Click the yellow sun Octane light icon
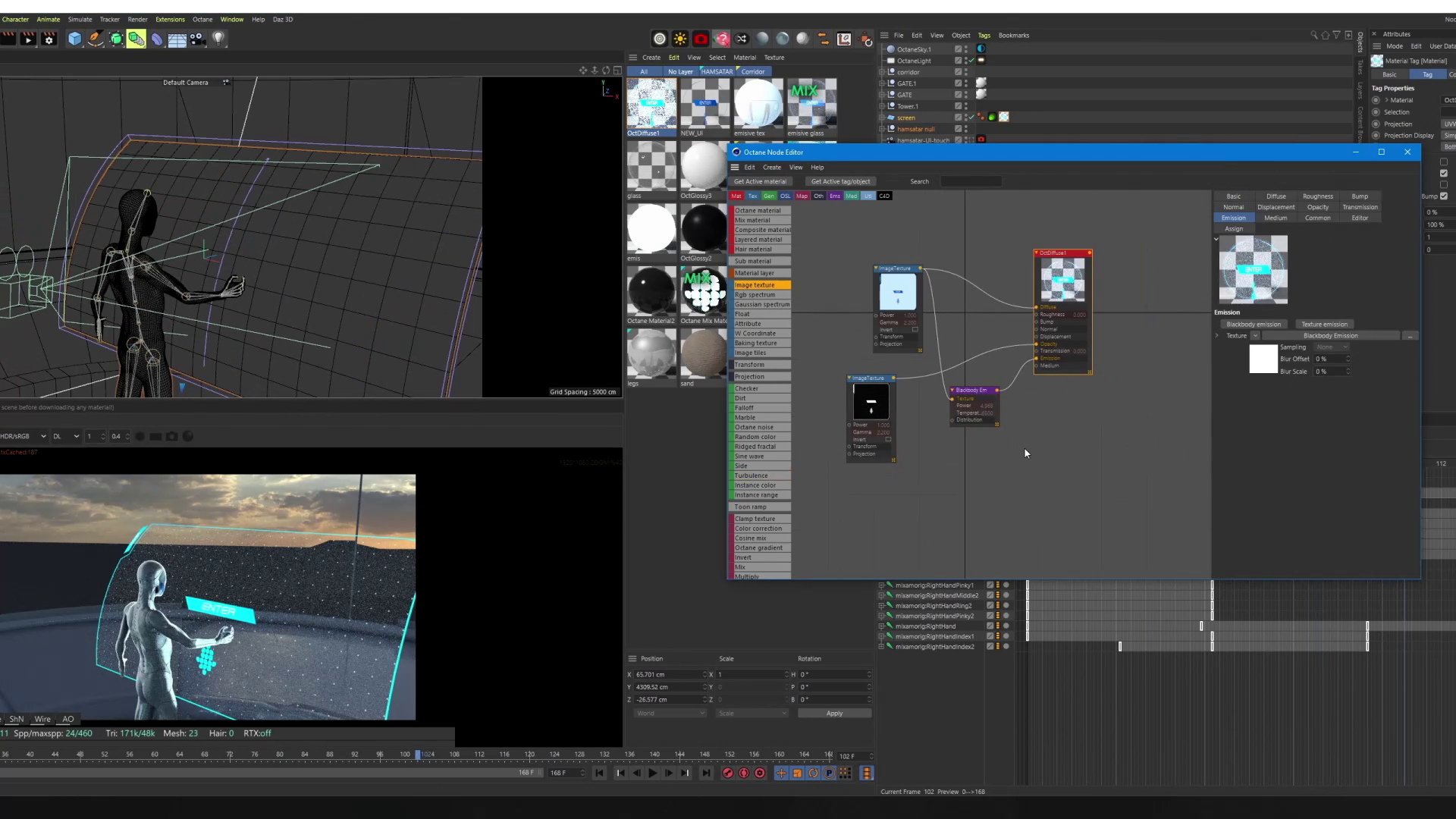 680,39
